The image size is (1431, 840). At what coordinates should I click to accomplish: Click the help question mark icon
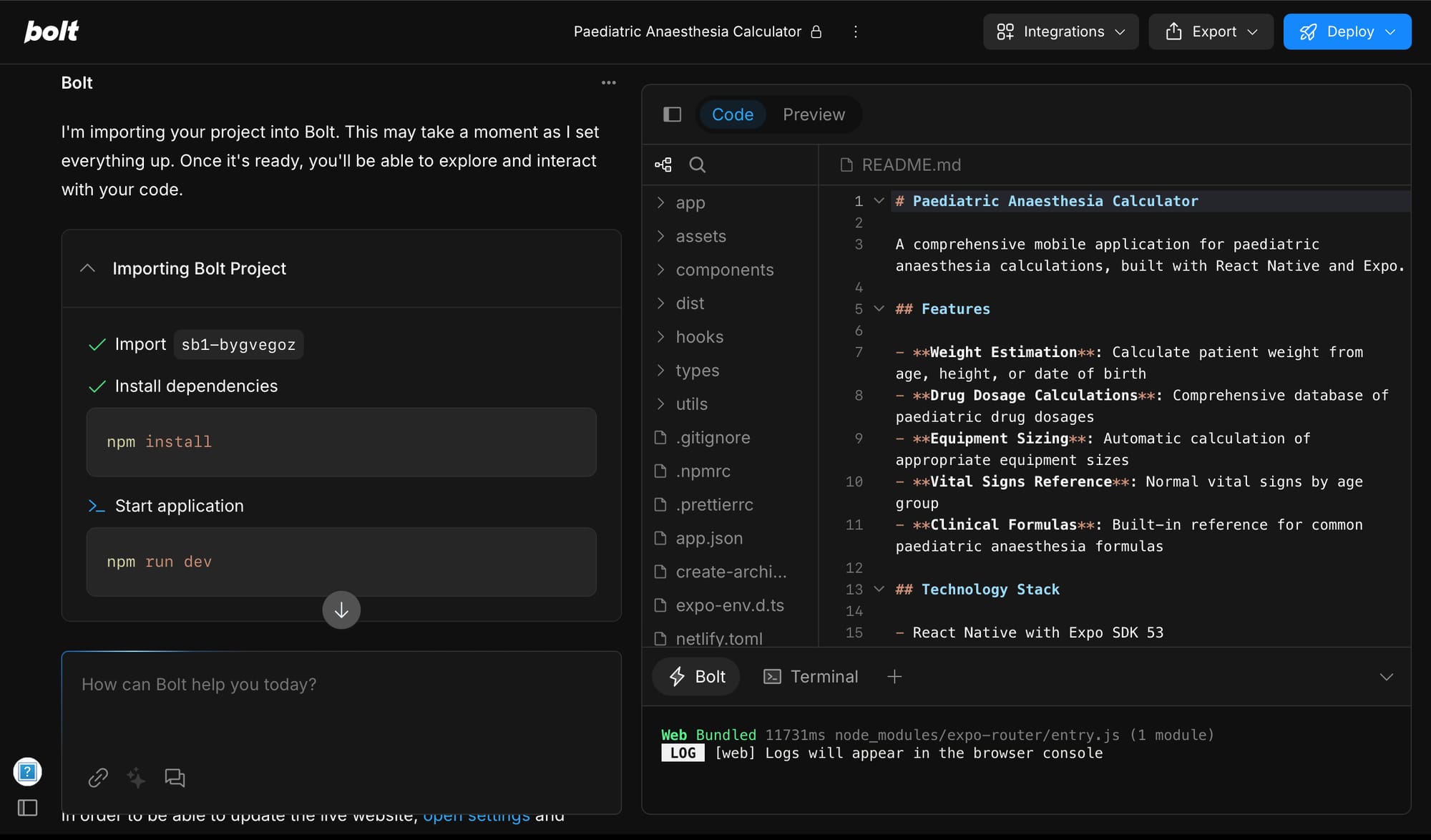point(27,772)
